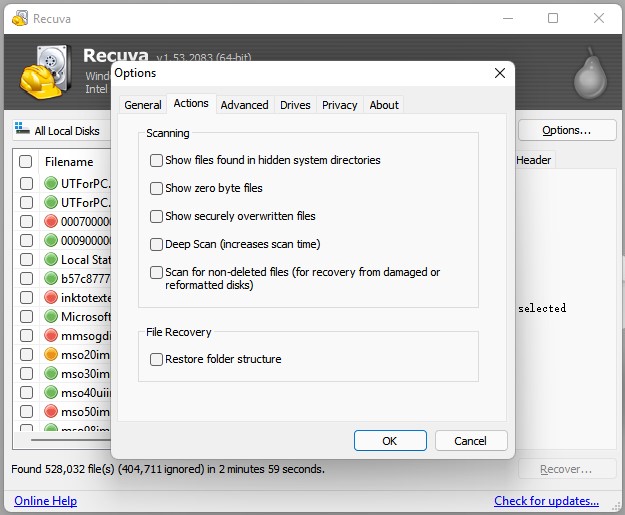625x515 pixels.
Task: Select the mmsogdi file row
Action: click(63, 335)
